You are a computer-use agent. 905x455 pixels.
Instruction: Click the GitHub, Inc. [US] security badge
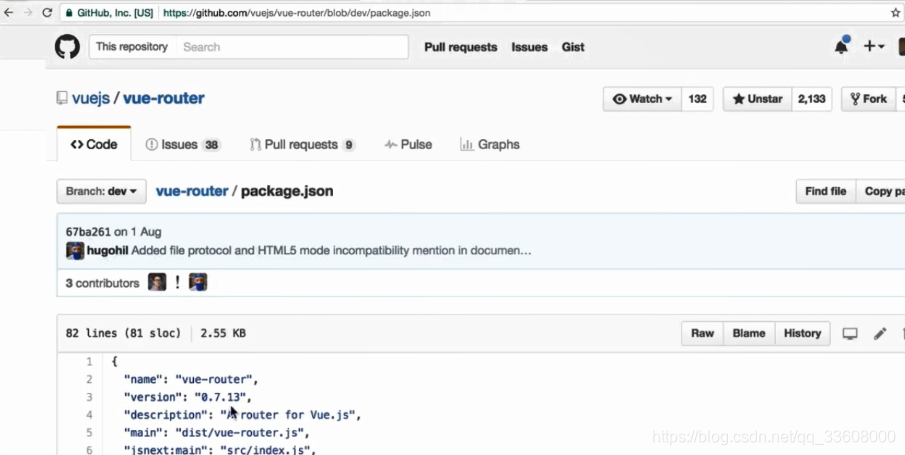(110, 13)
